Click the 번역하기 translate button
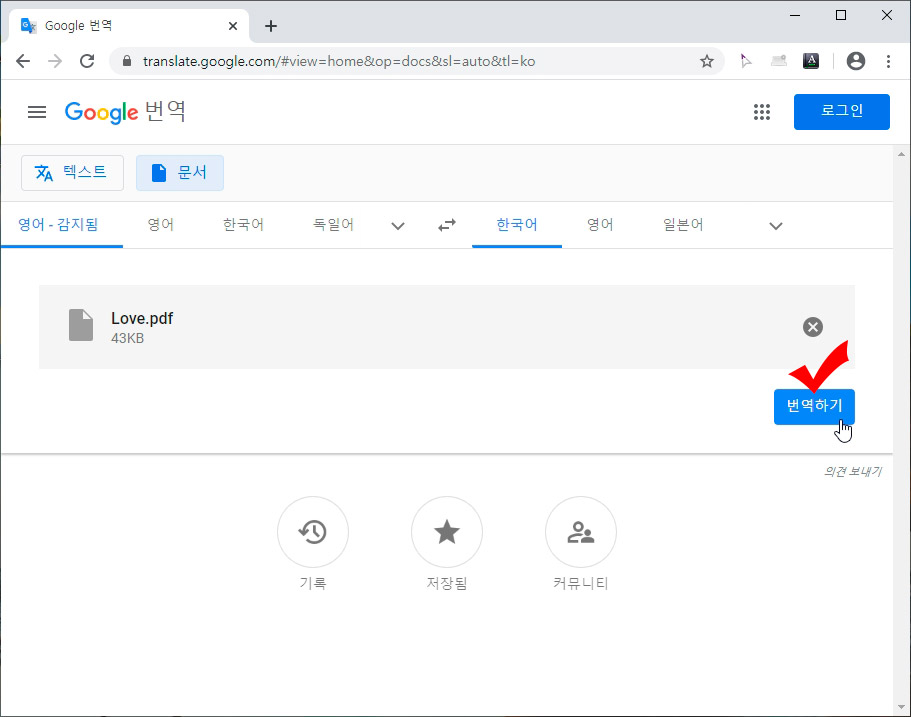Viewport: 911px width, 717px height. point(814,406)
